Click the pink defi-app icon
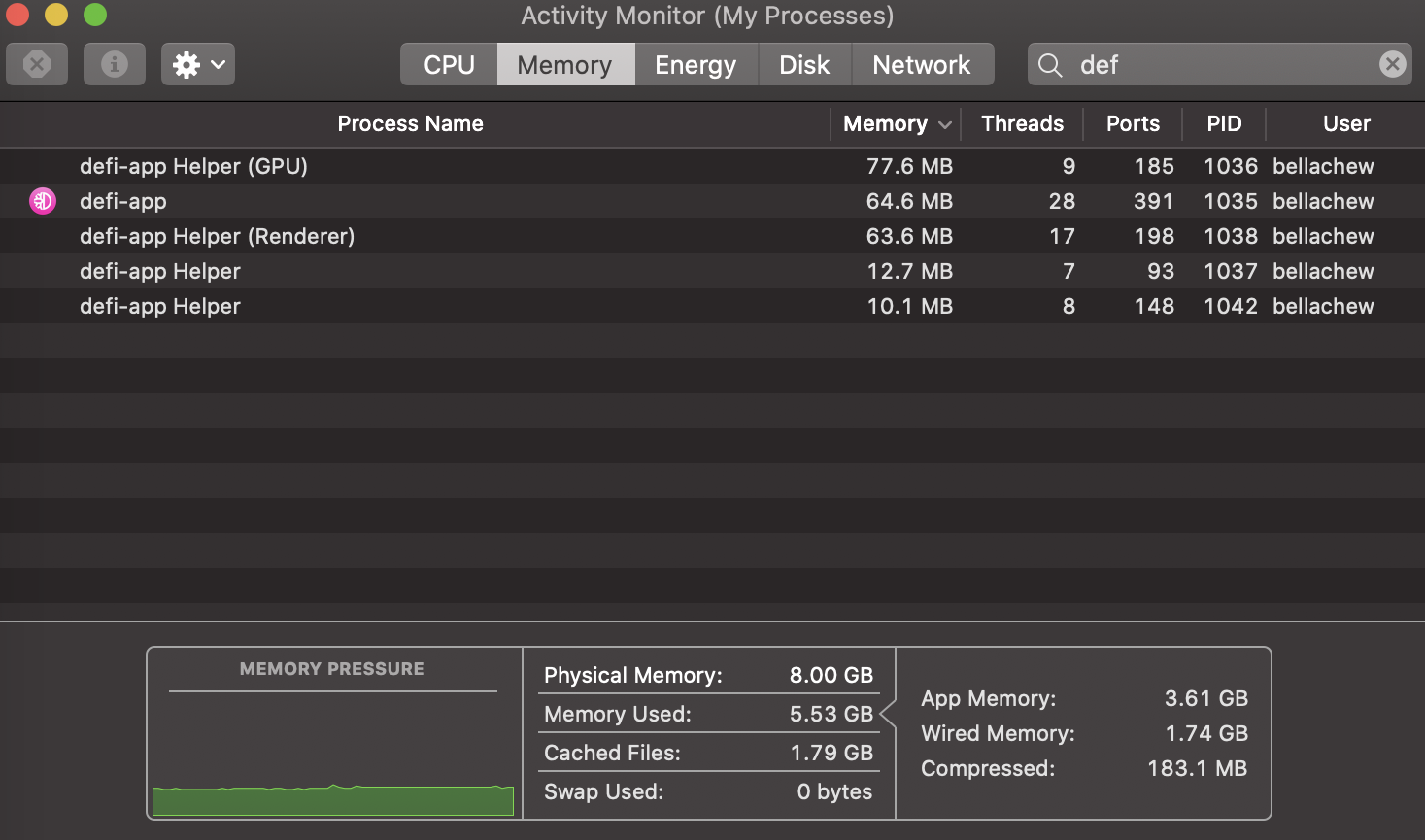Image resolution: width=1425 pixels, height=840 pixels. [x=43, y=201]
